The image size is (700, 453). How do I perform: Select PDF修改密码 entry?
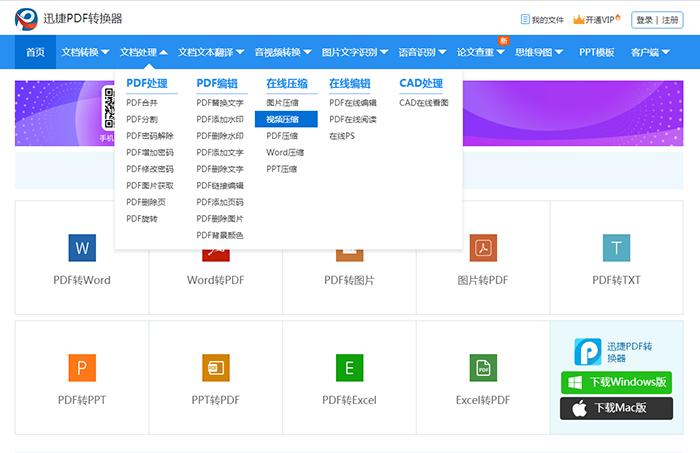150,169
